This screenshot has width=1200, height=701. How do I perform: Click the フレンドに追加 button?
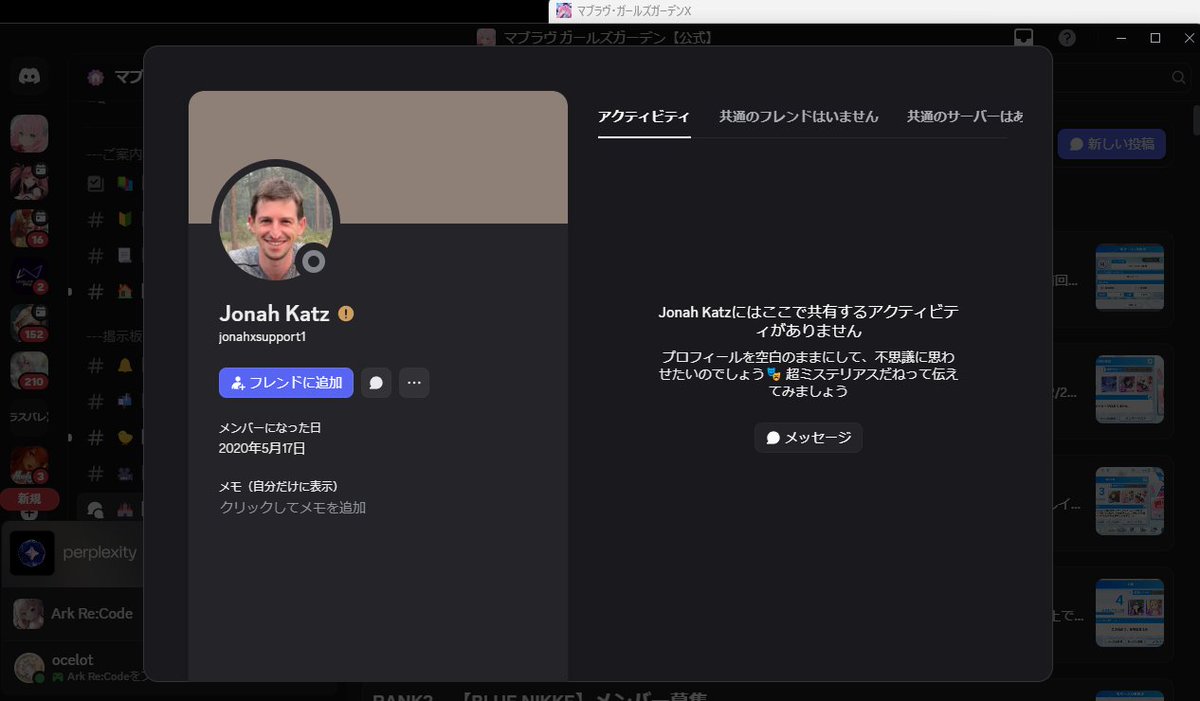pyautogui.click(x=286, y=382)
